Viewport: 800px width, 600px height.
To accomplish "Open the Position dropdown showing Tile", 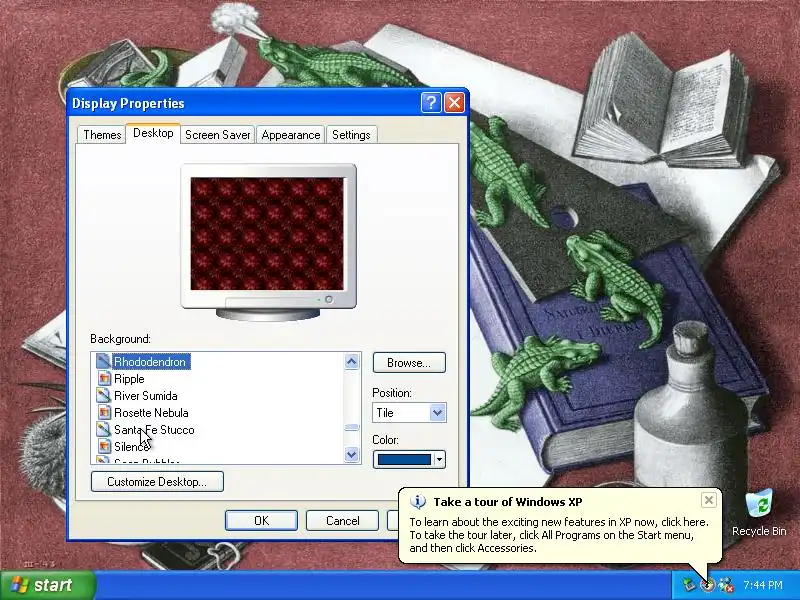I will (x=409, y=412).
